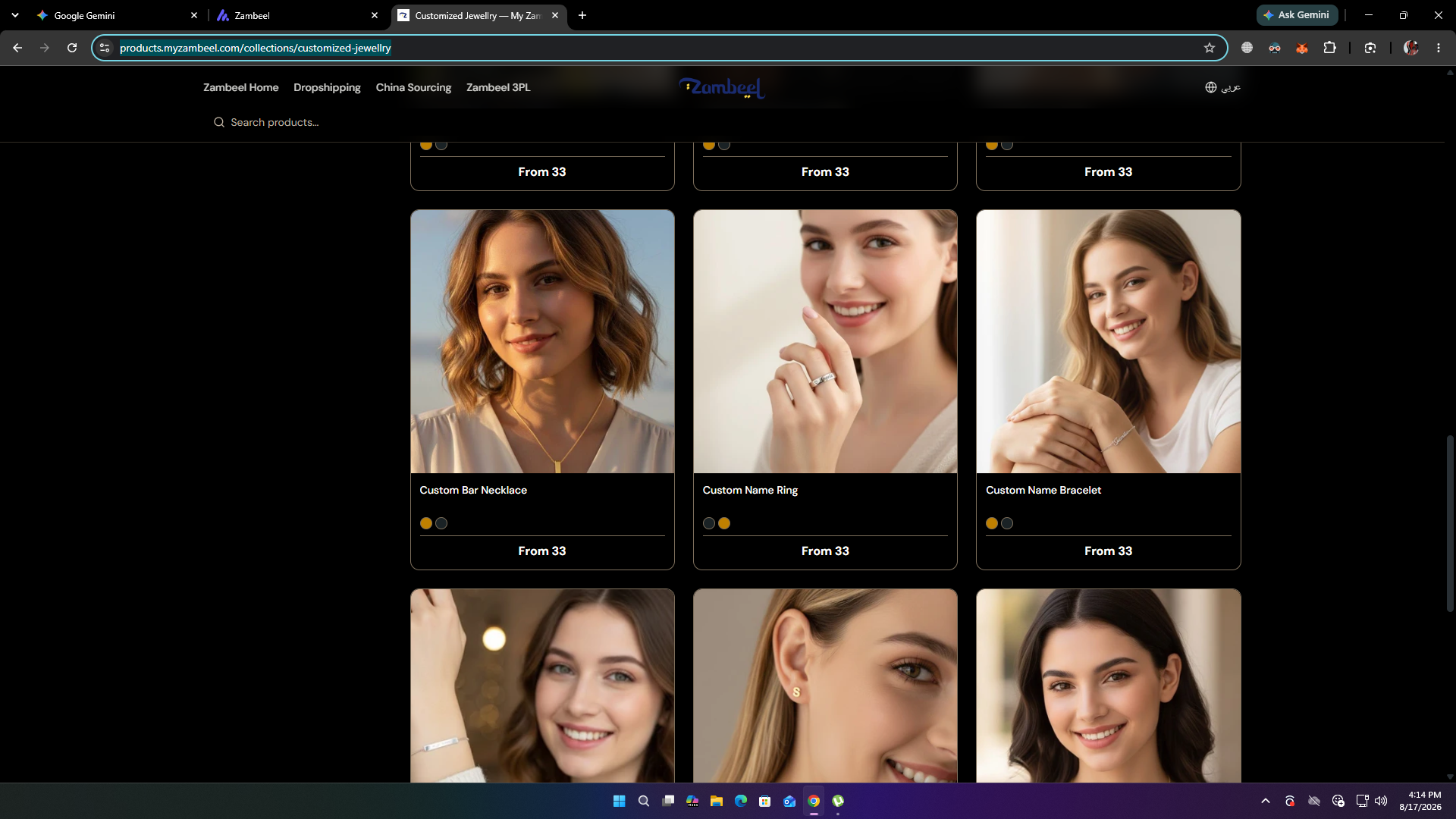This screenshot has height=819, width=1456.
Task: Launch Microsoft Edge from taskbar
Action: pyautogui.click(x=741, y=801)
